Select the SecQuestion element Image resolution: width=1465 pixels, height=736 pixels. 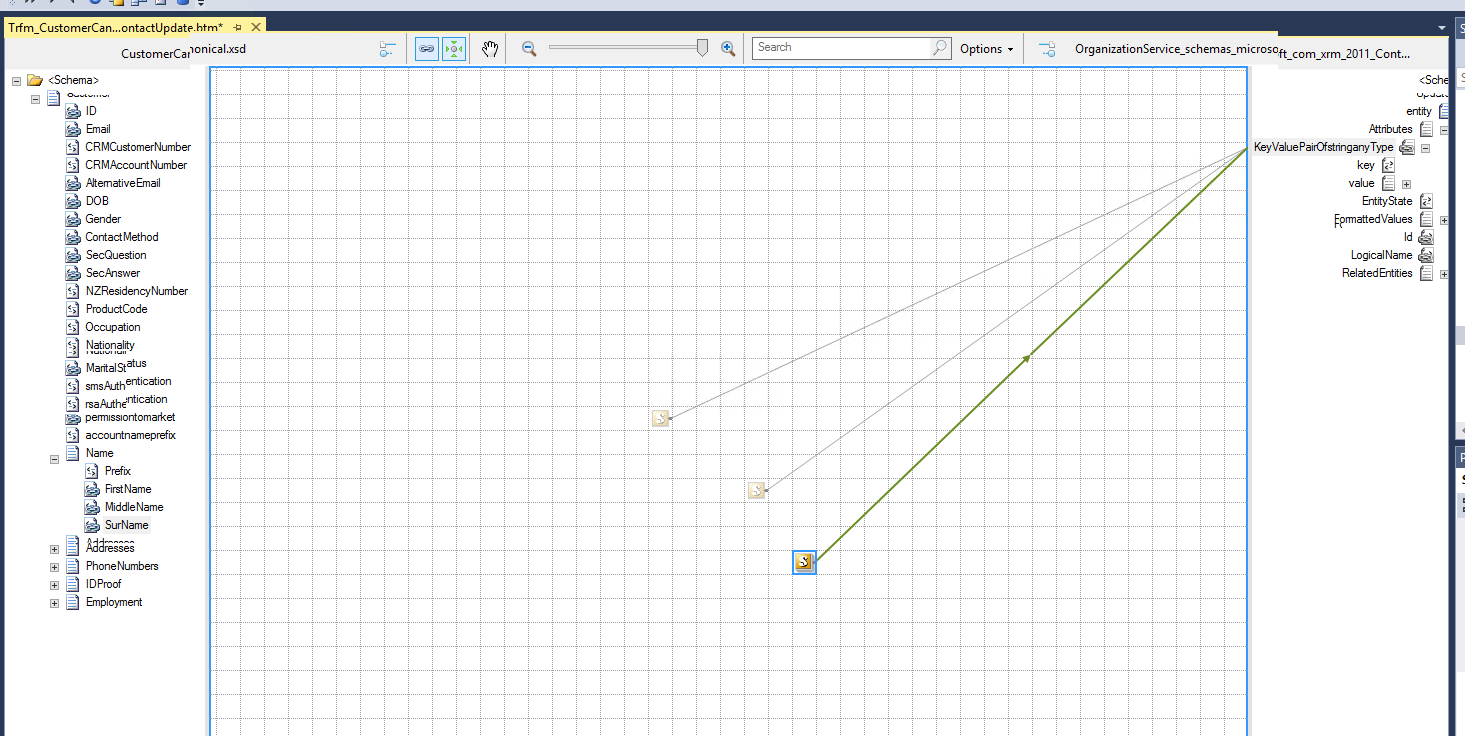[116, 255]
